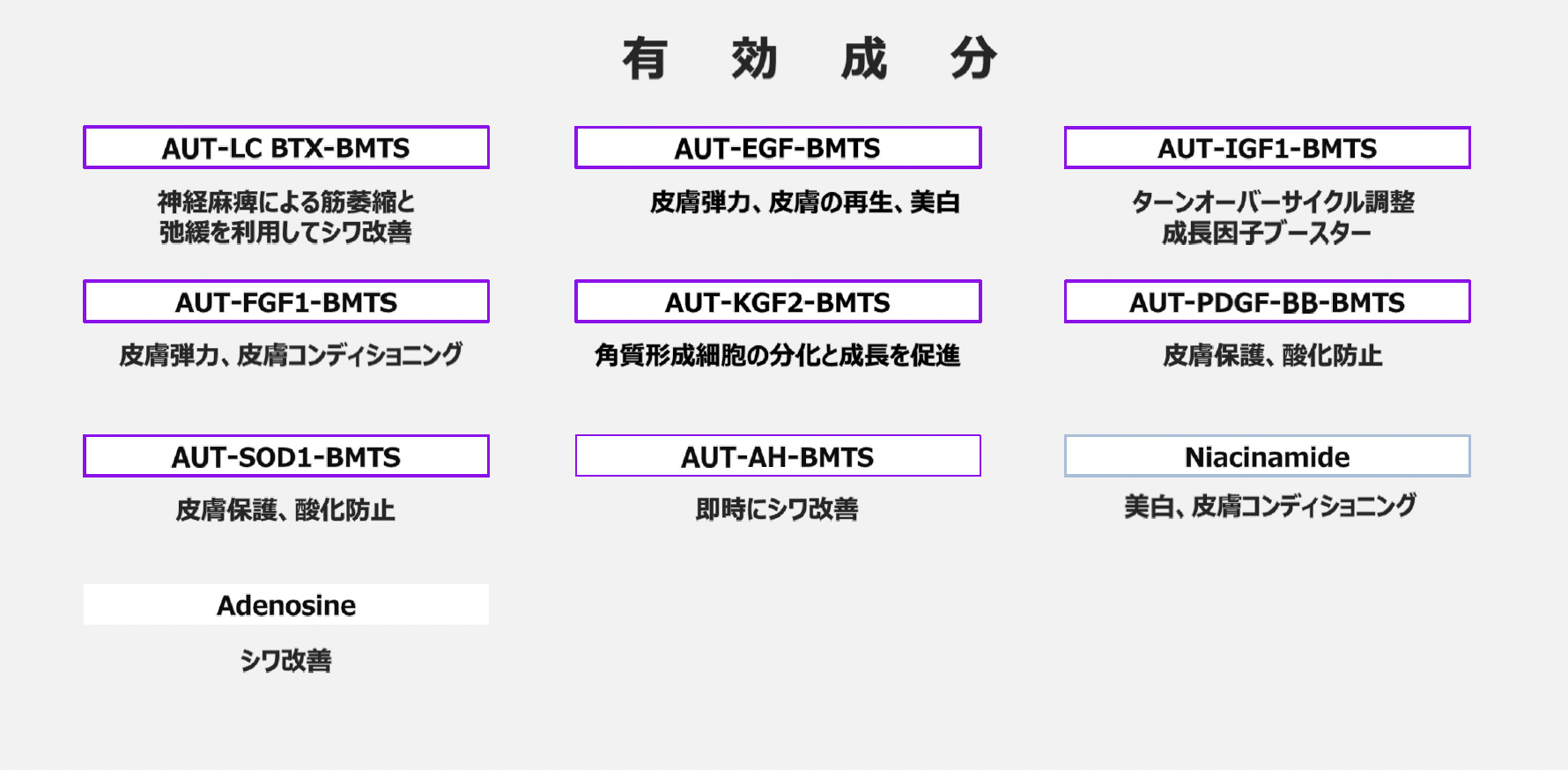Select the Adenosine label box
The width and height of the screenshot is (1568, 770).
(x=286, y=605)
